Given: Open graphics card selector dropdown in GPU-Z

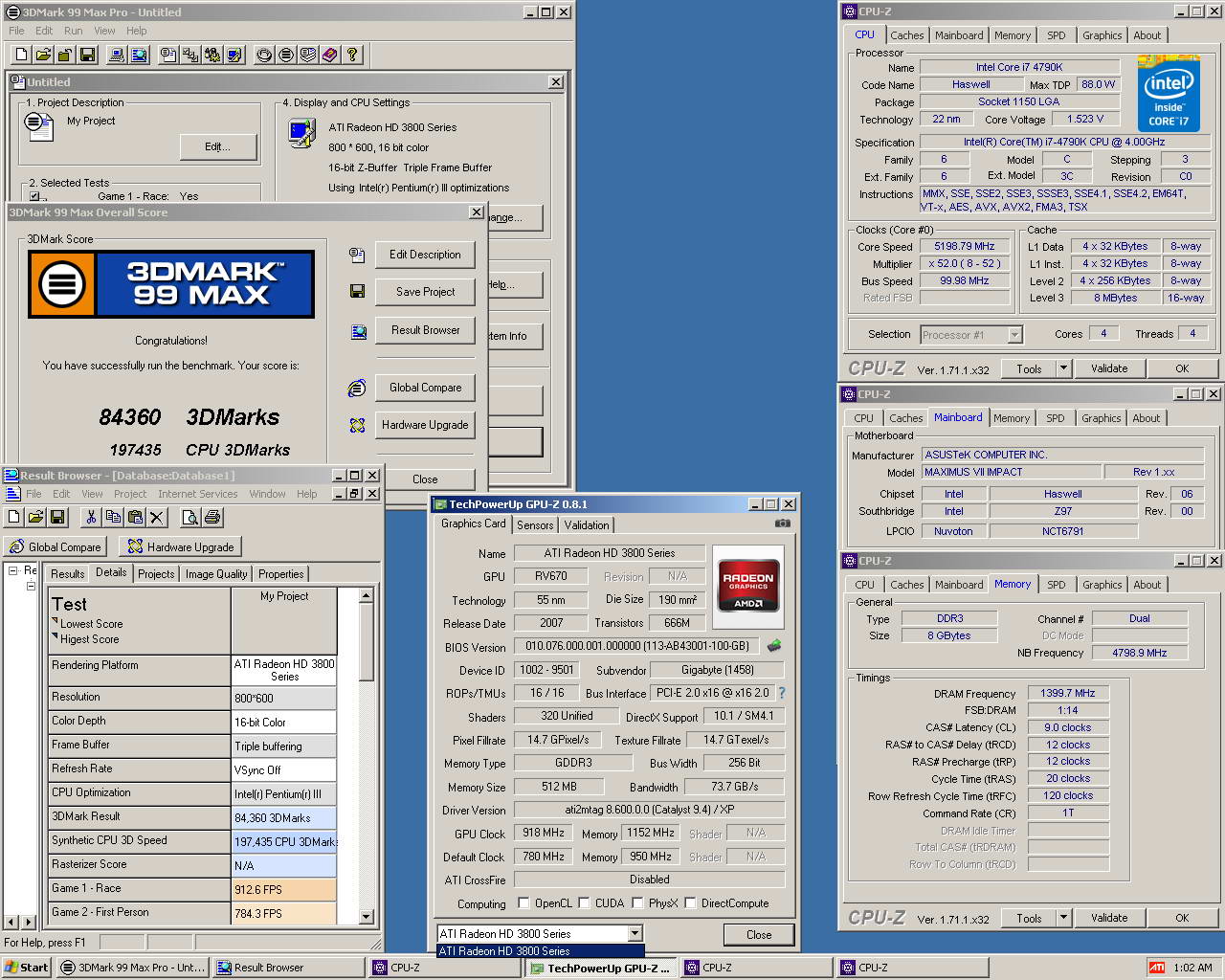Looking at the screenshot, I should pyautogui.click(x=635, y=933).
